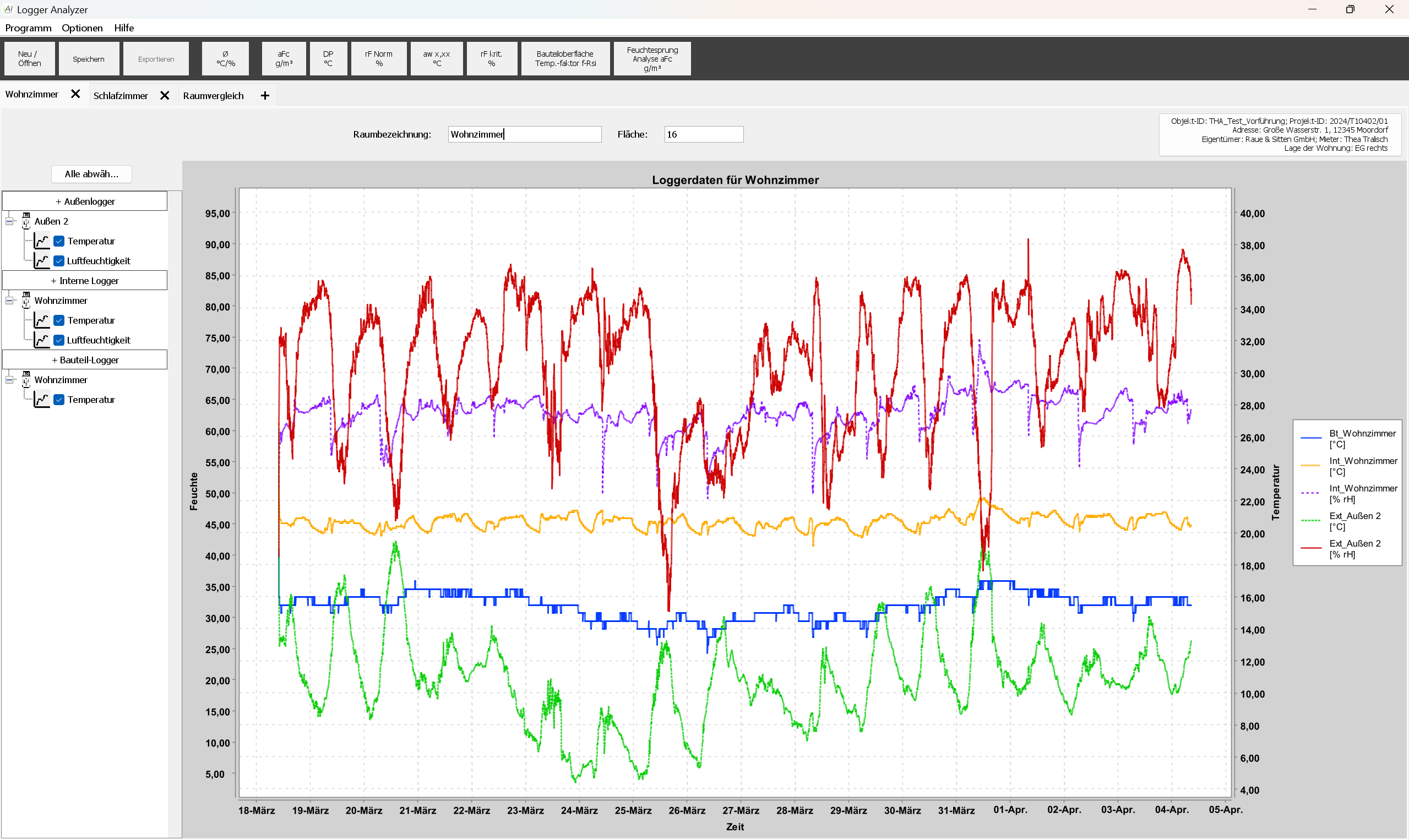The height and width of the screenshot is (840, 1409).
Task: Click chart icon for Bauteil Wohnzimmer Temperatur
Action: tap(42, 400)
